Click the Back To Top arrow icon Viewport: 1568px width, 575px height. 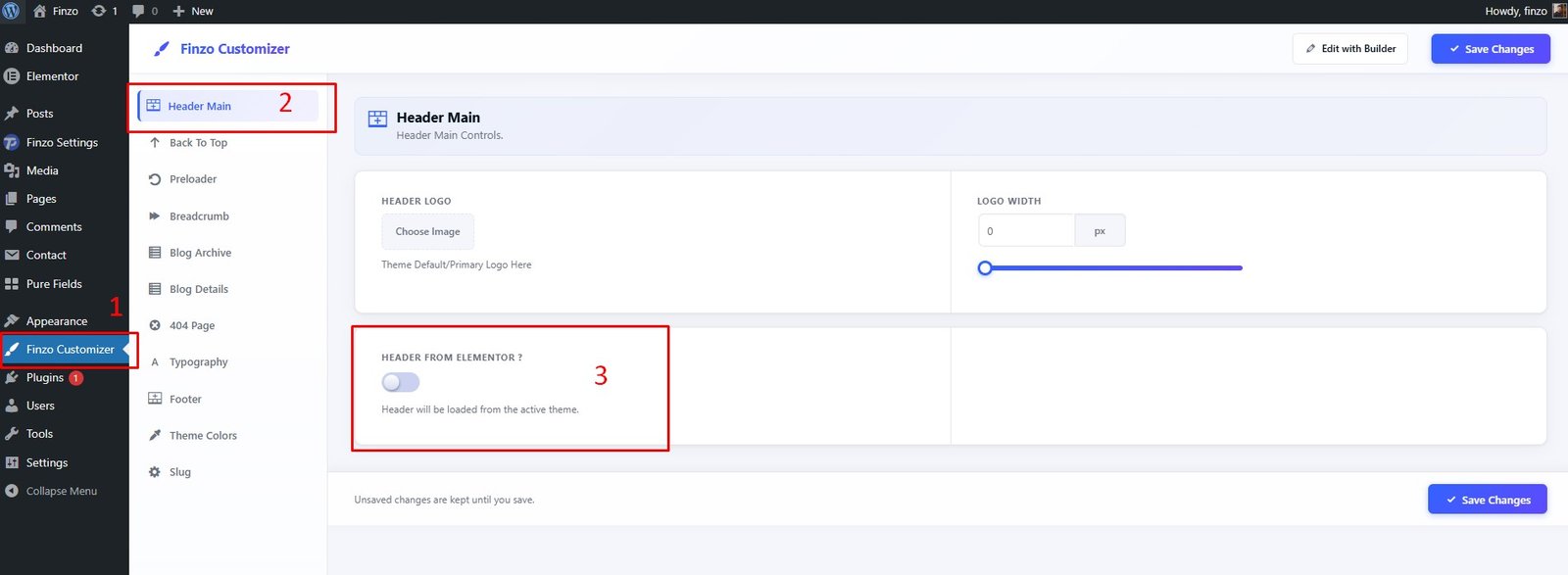tap(155, 143)
